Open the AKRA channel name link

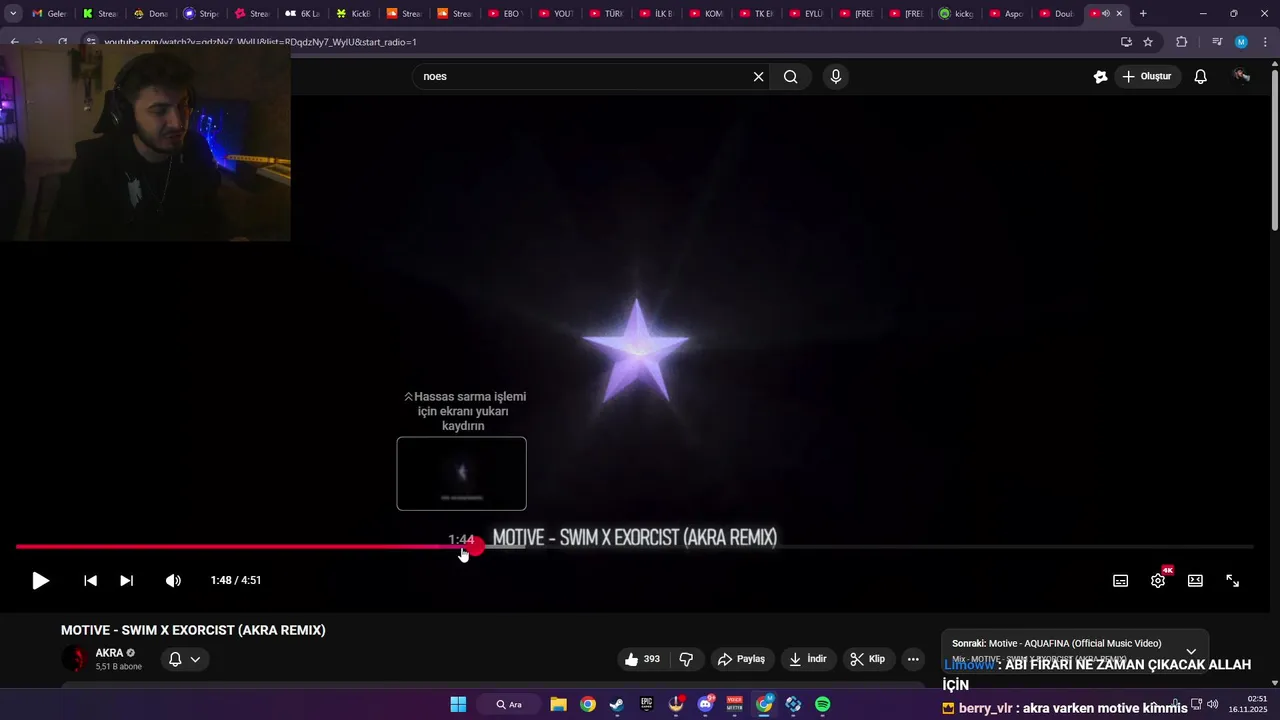point(109,653)
